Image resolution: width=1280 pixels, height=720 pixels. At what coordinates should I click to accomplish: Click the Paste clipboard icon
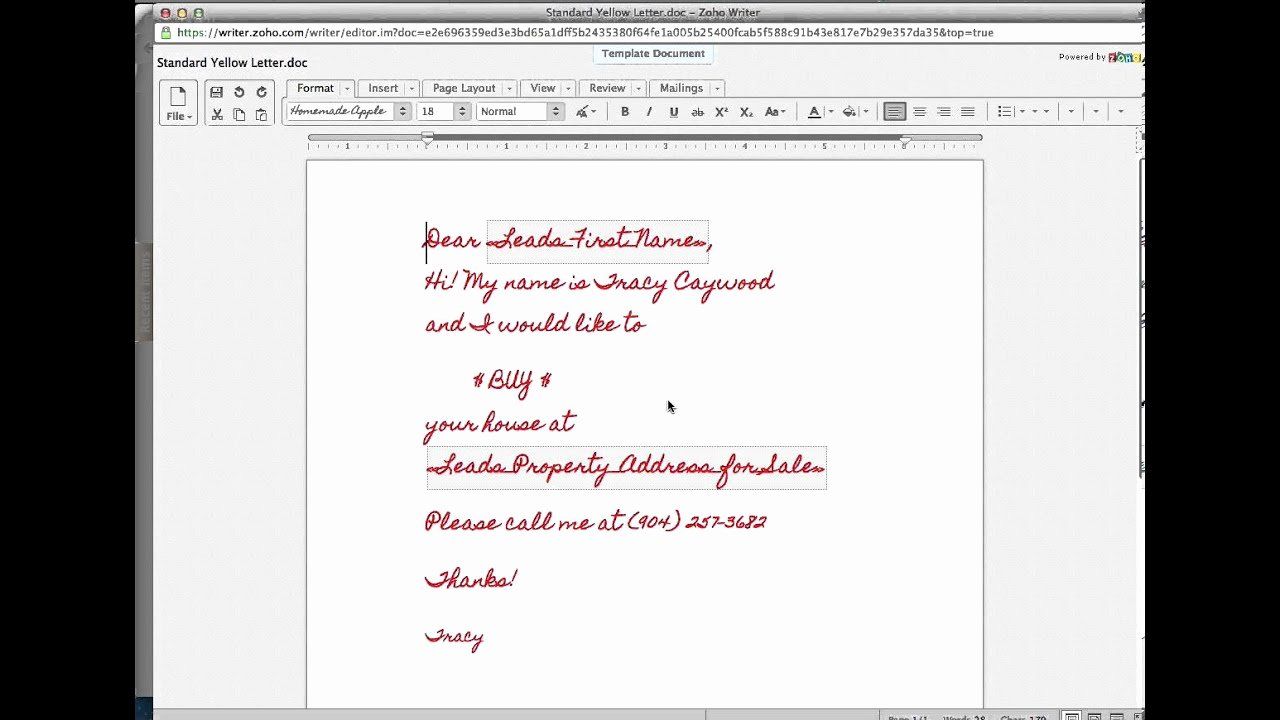tap(262, 115)
